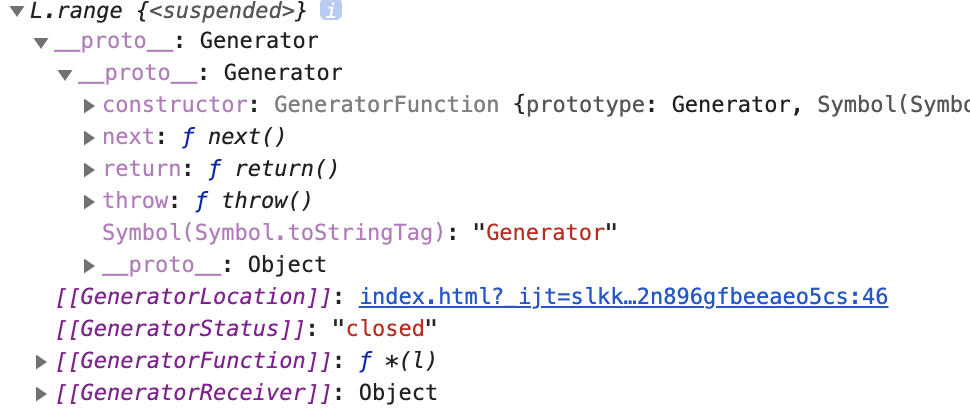This screenshot has width=970, height=410.
Task: Expand the [[GeneratorReceiver]] Object entry
Action: coord(41,393)
